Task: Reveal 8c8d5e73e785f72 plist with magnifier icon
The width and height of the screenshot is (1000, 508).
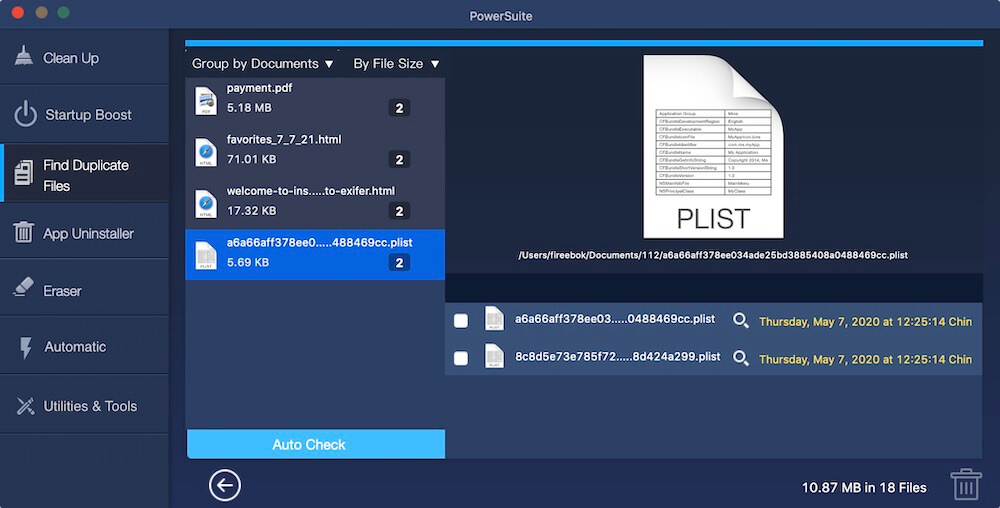Action: click(x=740, y=358)
